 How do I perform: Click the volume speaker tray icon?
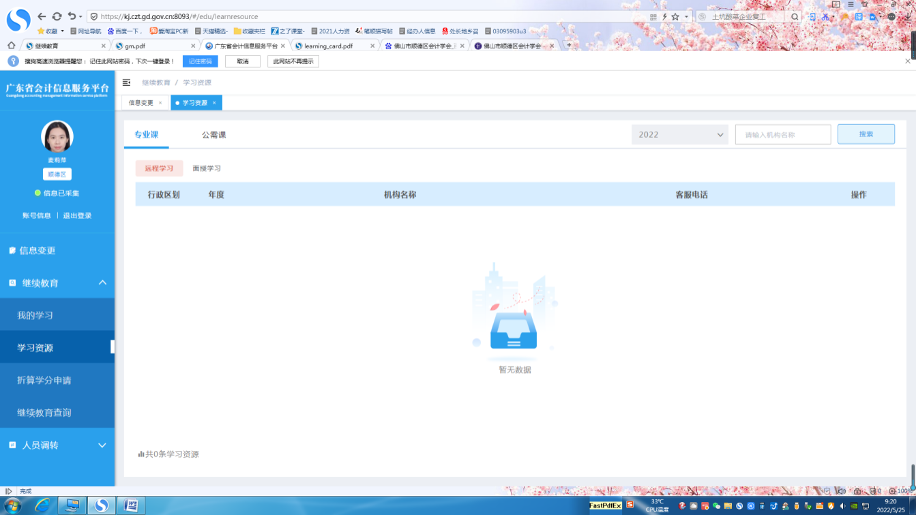(x=842, y=506)
